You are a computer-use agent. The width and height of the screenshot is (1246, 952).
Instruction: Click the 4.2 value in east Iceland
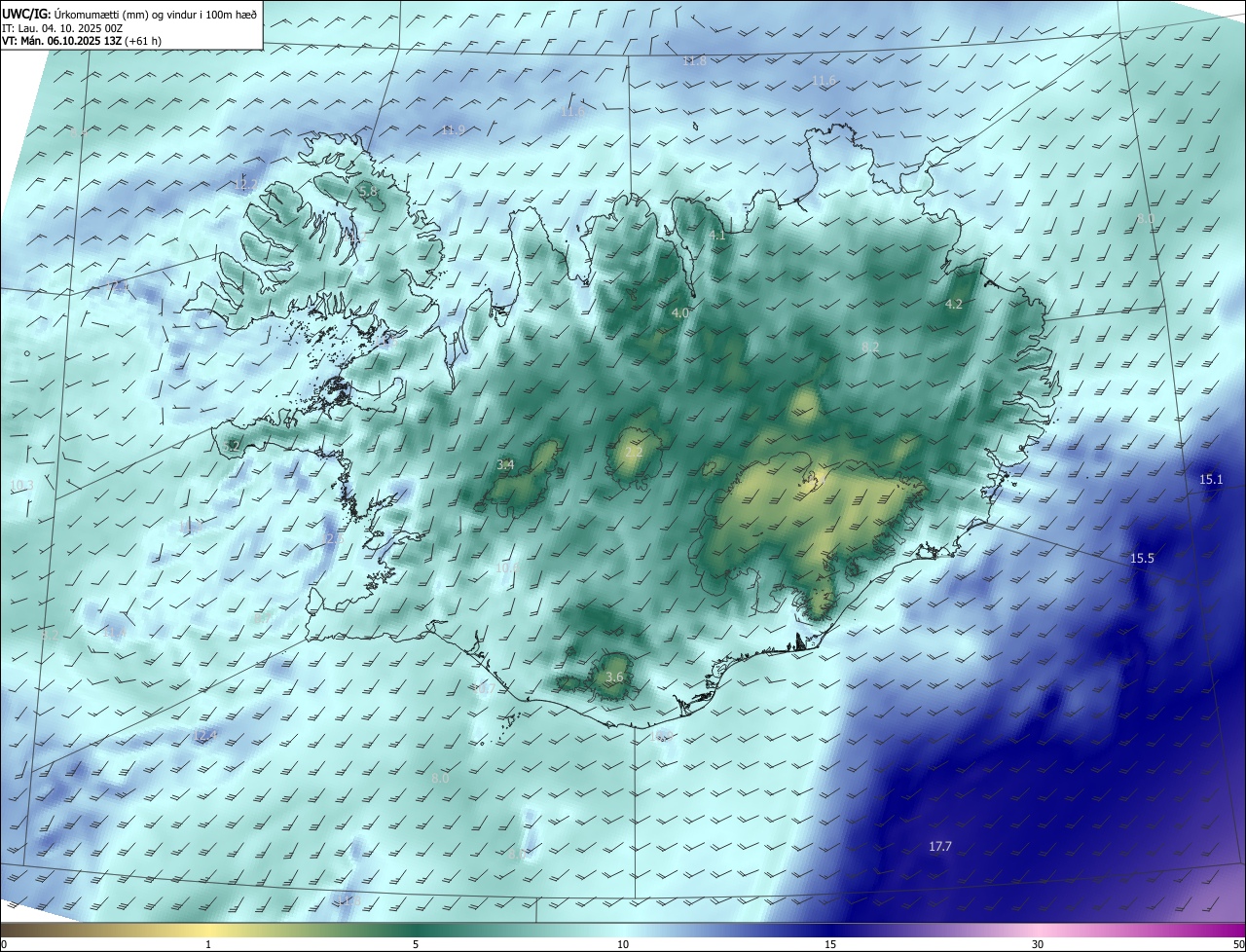[x=954, y=304]
